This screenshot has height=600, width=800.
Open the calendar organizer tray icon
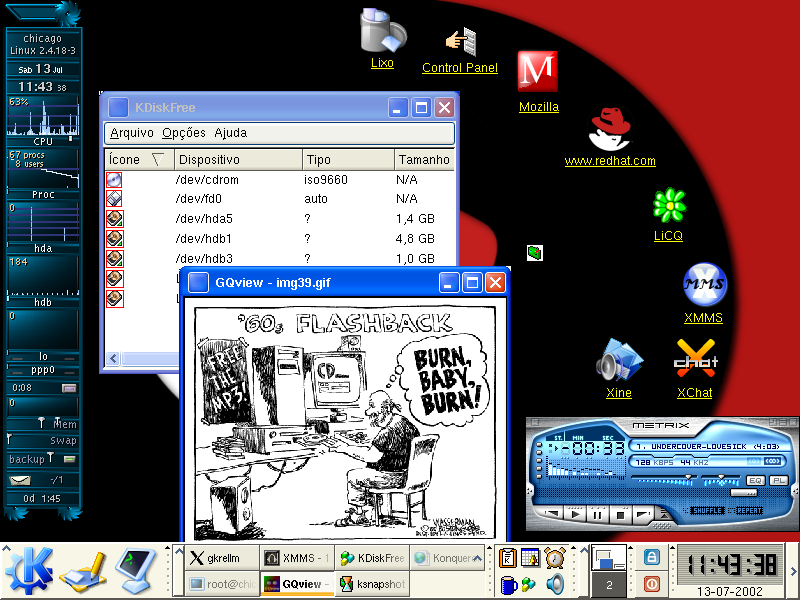click(531, 558)
